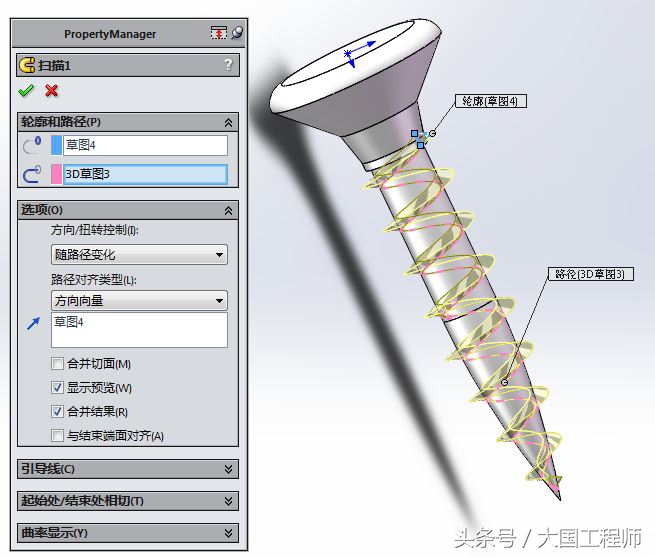Open the 随路径变化 twist control dropdown

(139, 254)
